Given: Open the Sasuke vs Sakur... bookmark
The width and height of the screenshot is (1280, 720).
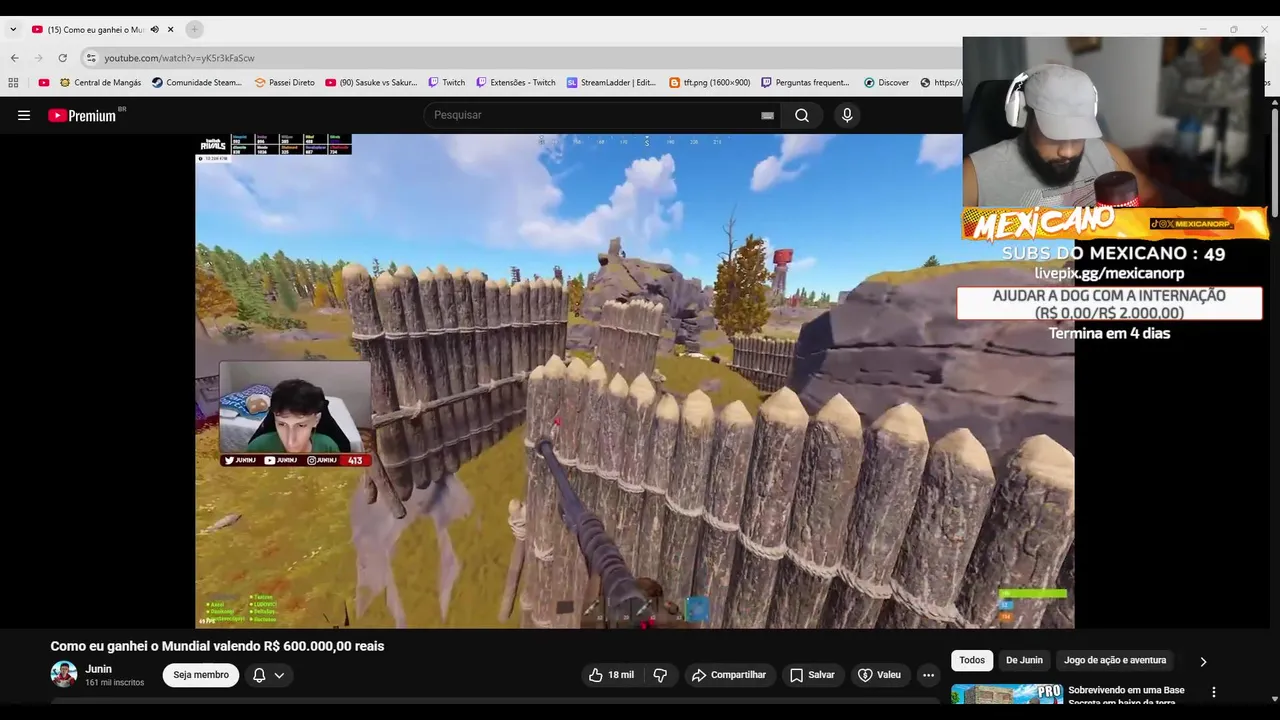Looking at the screenshot, I should (x=372, y=83).
